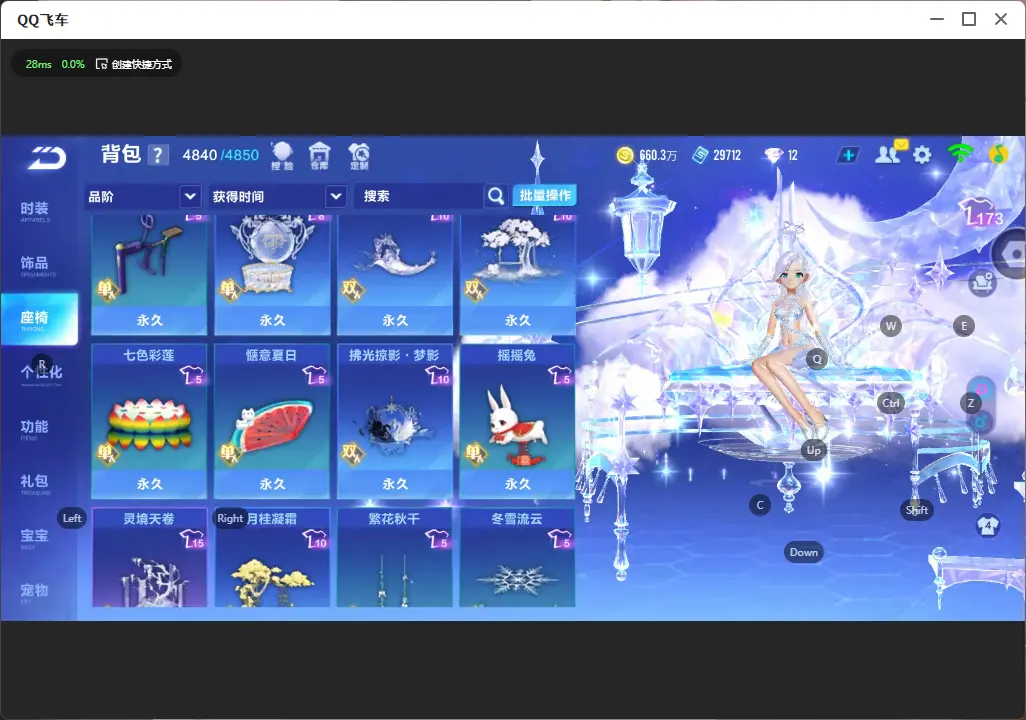The width and height of the screenshot is (1026, 720).
Task: Click the 660.3万 gold amount
Action: pyautogui.click(x=658, y=155)
